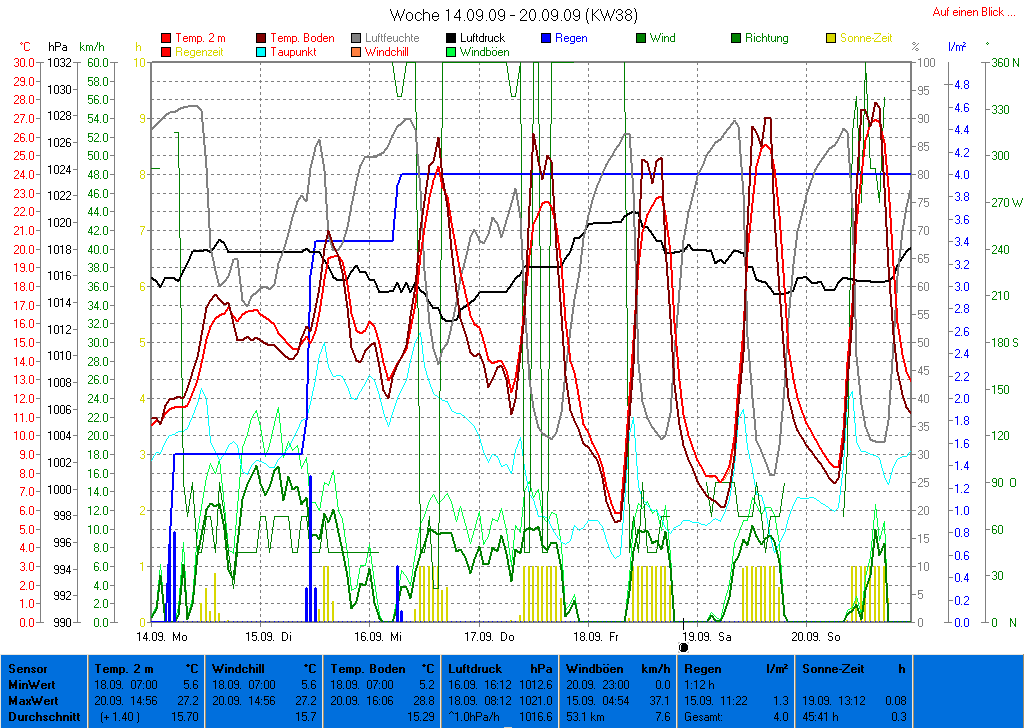Click the 14.09. Mo date label

pyautogui.click(x=162, y=635)
